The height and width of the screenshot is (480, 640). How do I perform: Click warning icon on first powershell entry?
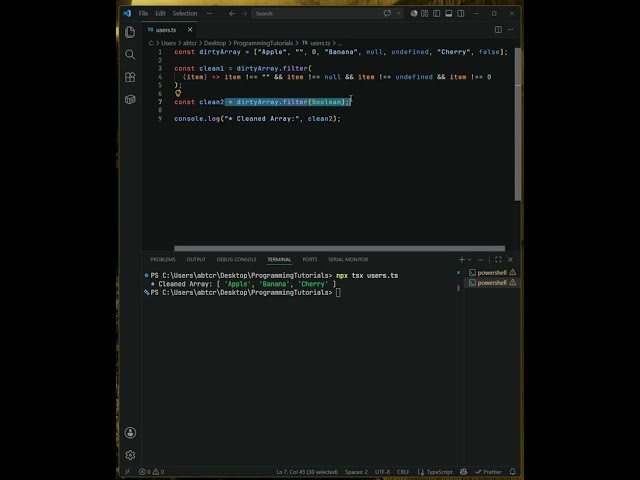click(x=513, y=272)
